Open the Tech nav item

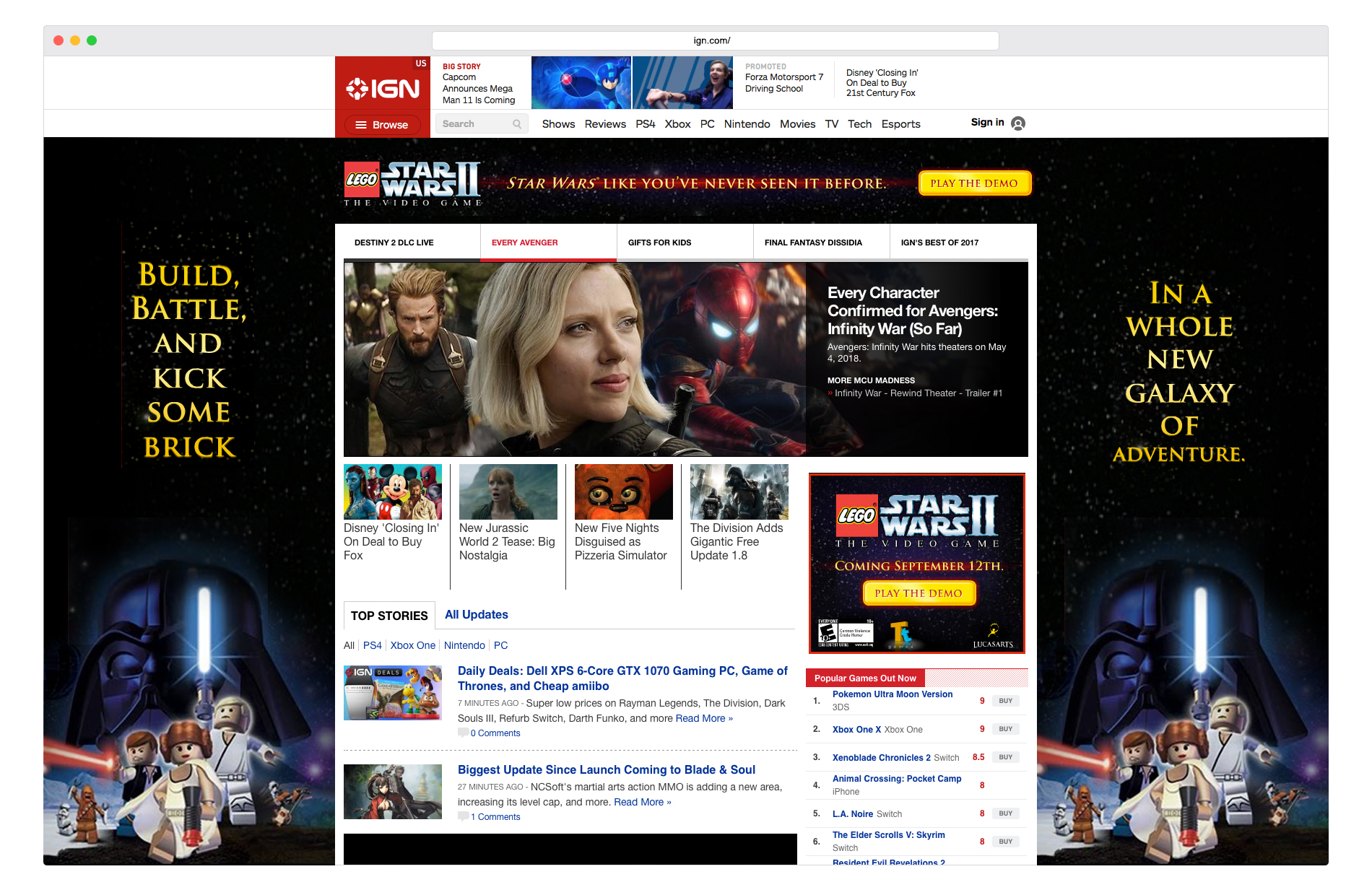click(x=860, y=124)
